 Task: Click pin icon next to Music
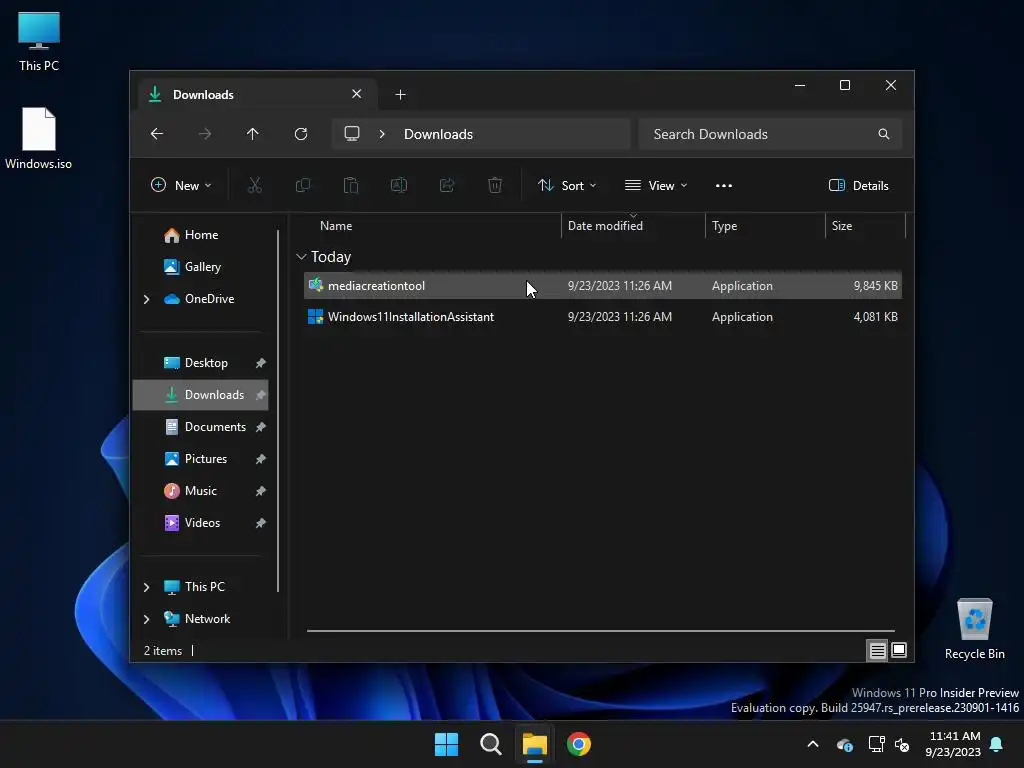click(261, 491)
